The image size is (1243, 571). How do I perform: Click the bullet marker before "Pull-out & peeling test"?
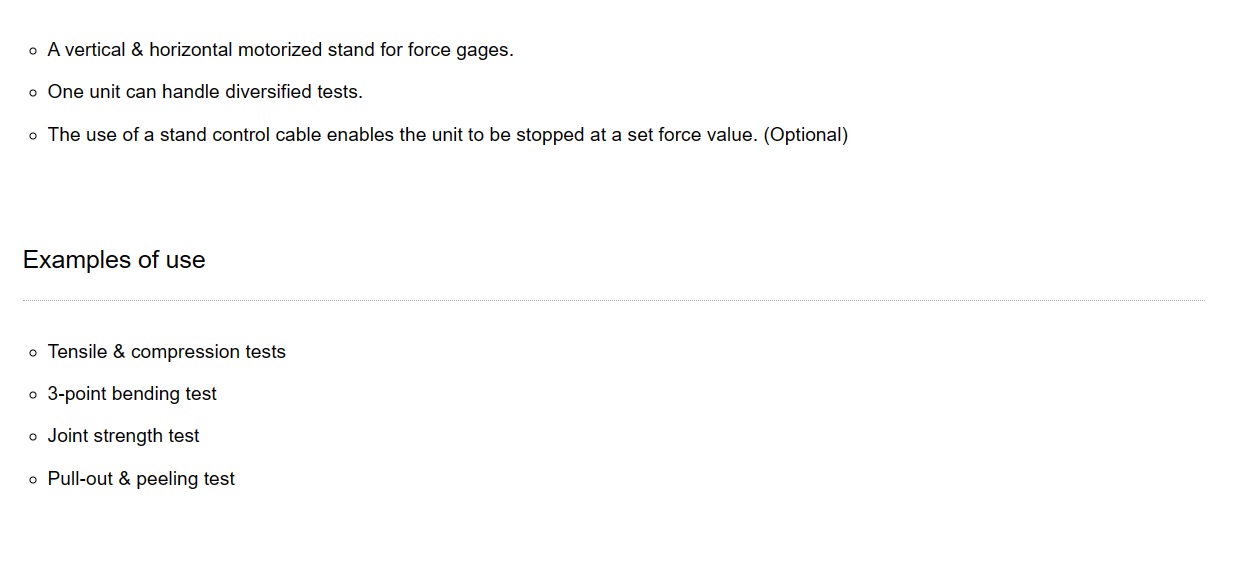pos(34,480)
